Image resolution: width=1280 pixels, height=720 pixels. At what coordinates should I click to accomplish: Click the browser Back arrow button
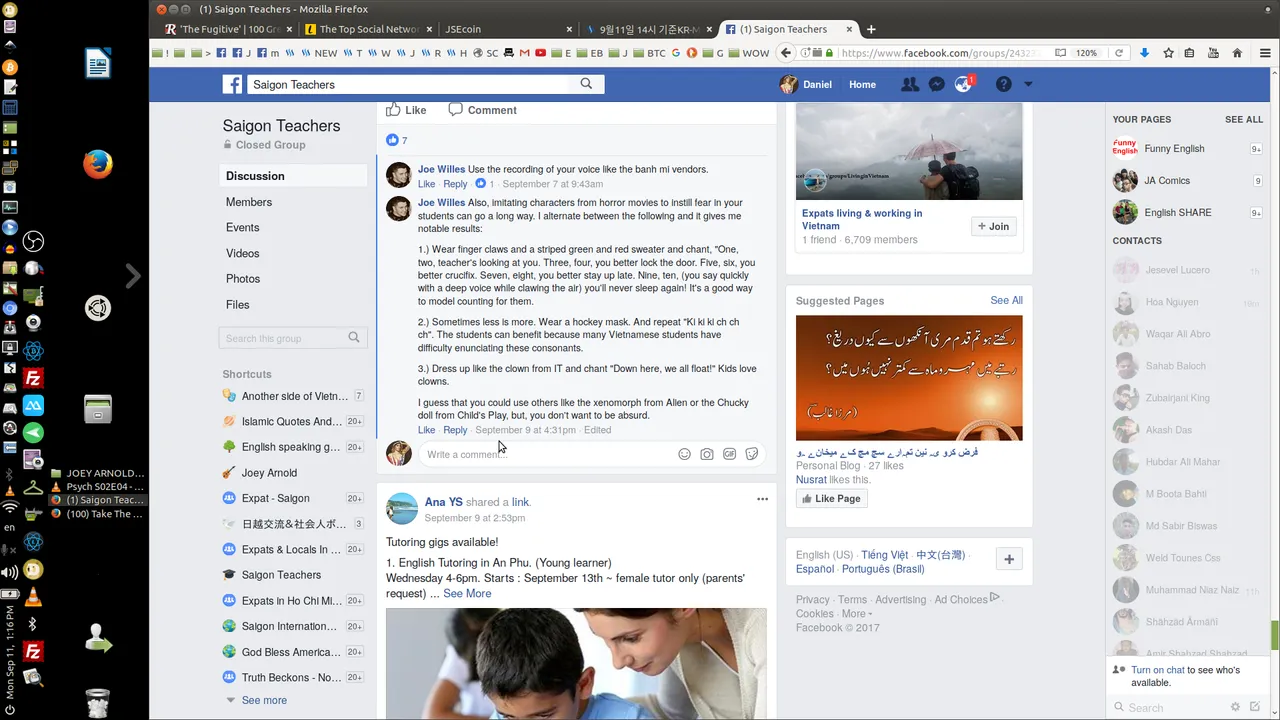(786, 53)
